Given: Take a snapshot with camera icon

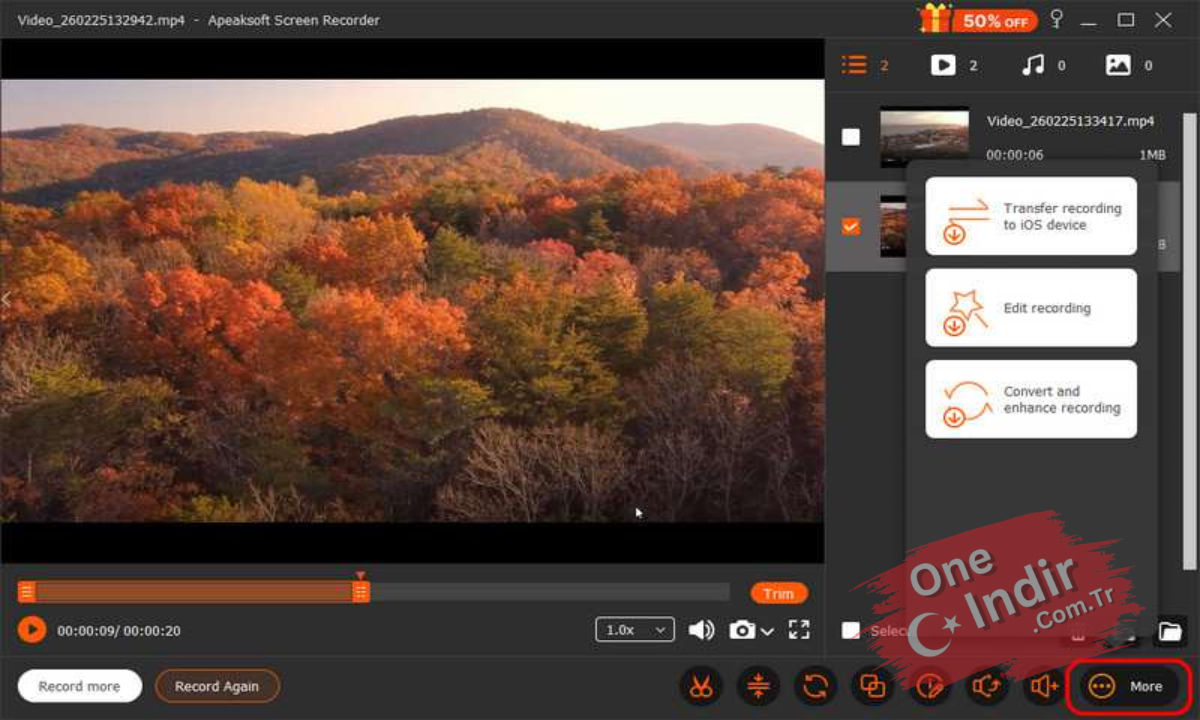Looking at the screenshot, I should pos(742,630).
